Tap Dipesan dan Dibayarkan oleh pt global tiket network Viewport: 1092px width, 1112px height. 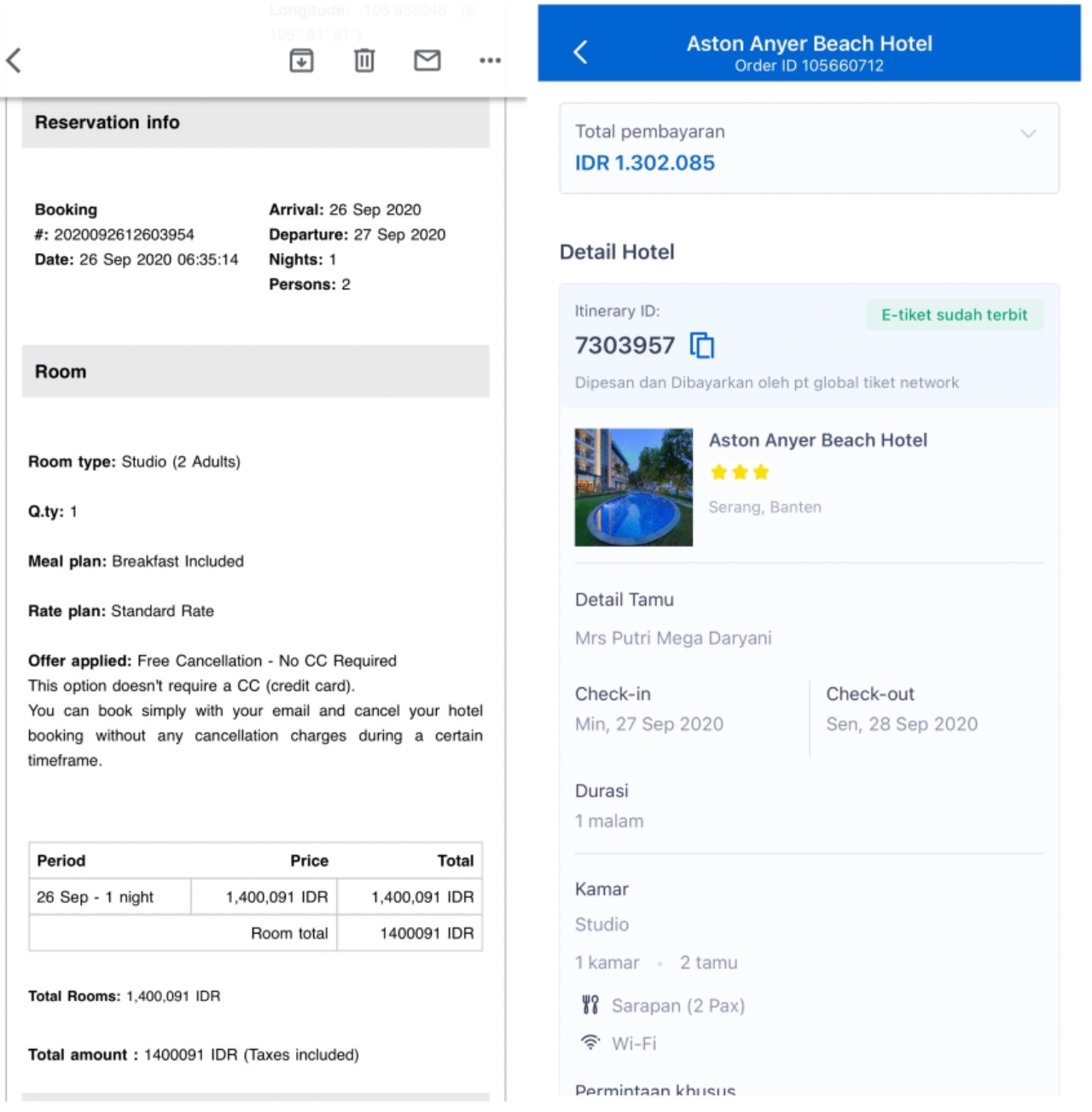(766, 382)
